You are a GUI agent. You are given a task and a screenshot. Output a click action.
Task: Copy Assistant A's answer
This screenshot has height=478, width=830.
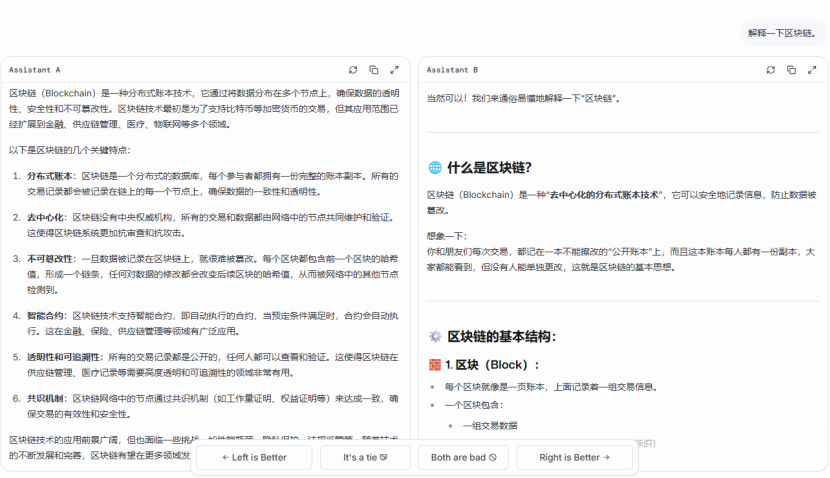coord(373,70)
